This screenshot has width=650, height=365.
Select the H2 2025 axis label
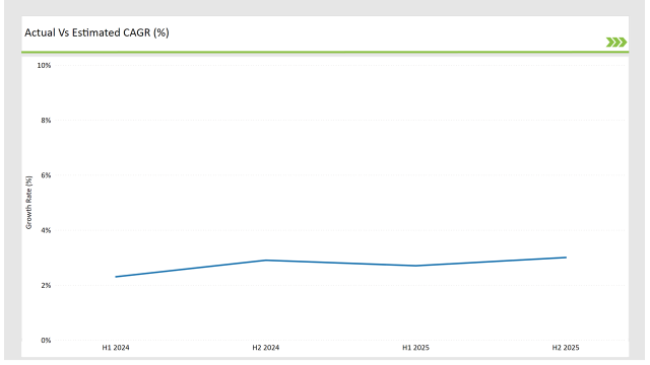[565, 348]
